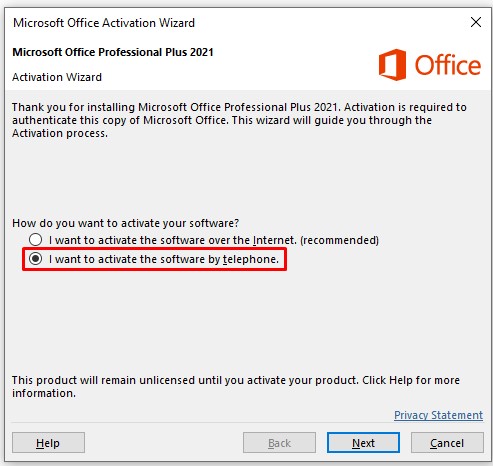
Task: Cancel the activation wizard
Action: tap(447, 443)
